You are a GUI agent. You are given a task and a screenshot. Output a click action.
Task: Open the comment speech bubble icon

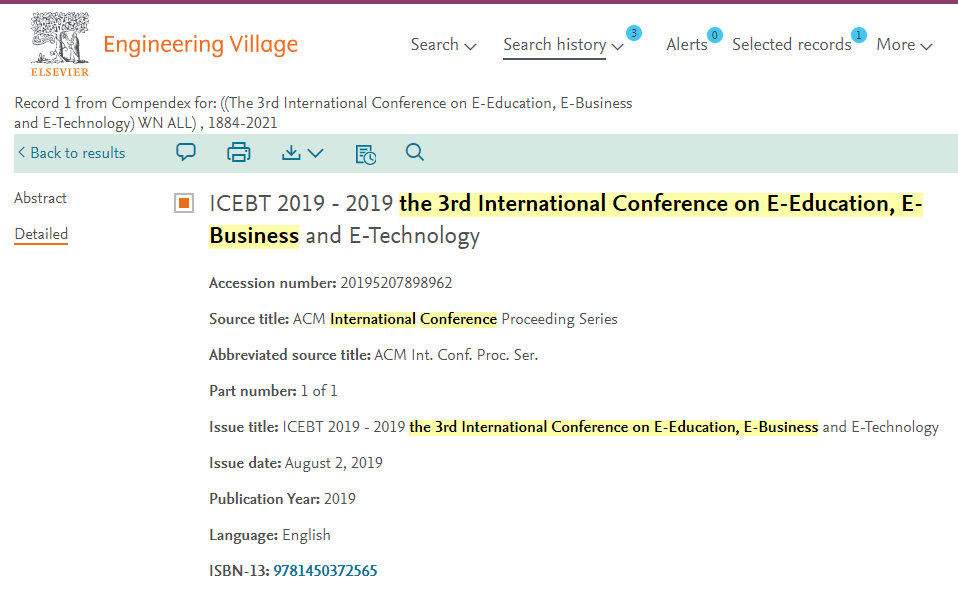point(186,152)
